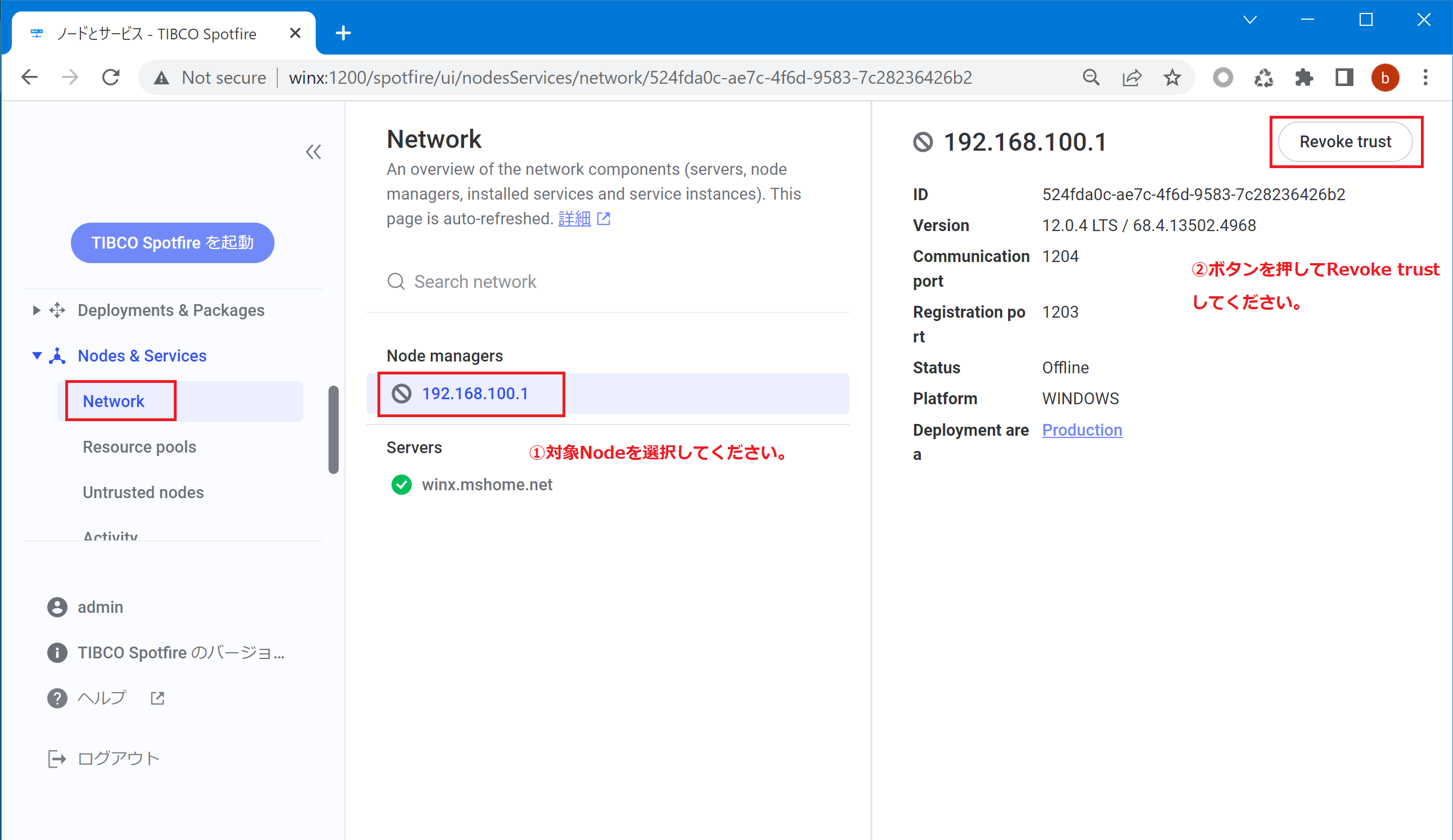Click external link icon next to ヘルプ
This screenshot has width=1453, height=840.
click(158, 698)
